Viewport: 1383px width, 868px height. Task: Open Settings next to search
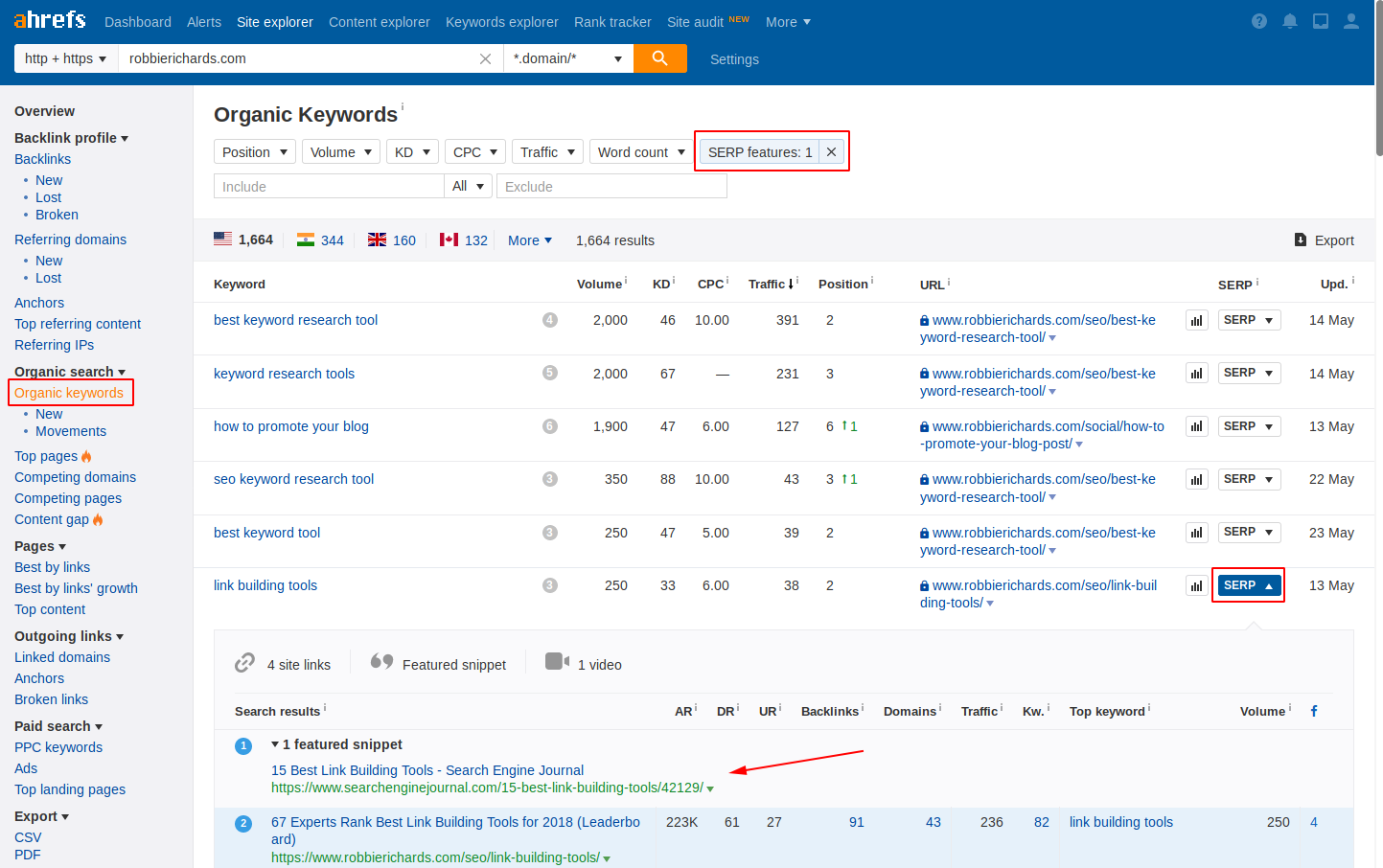[734, 59]
